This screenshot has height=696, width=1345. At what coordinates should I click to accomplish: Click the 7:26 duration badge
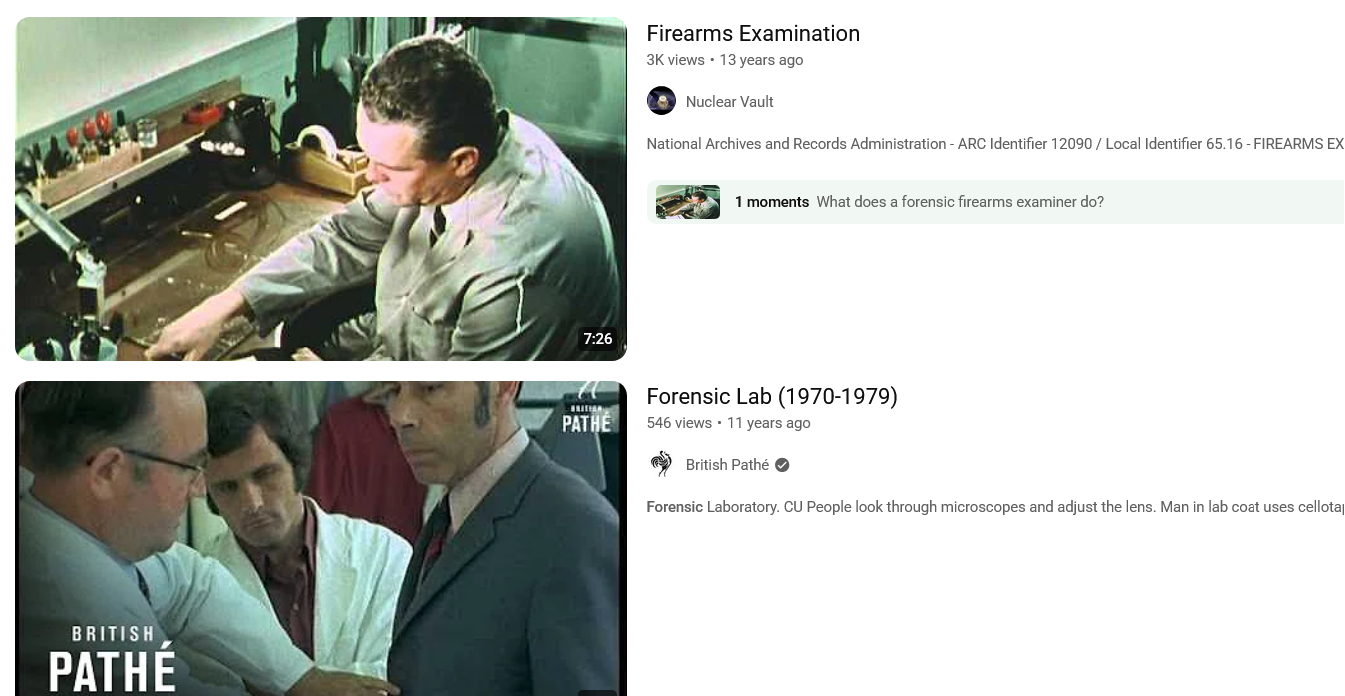click(x=598, y=339)
